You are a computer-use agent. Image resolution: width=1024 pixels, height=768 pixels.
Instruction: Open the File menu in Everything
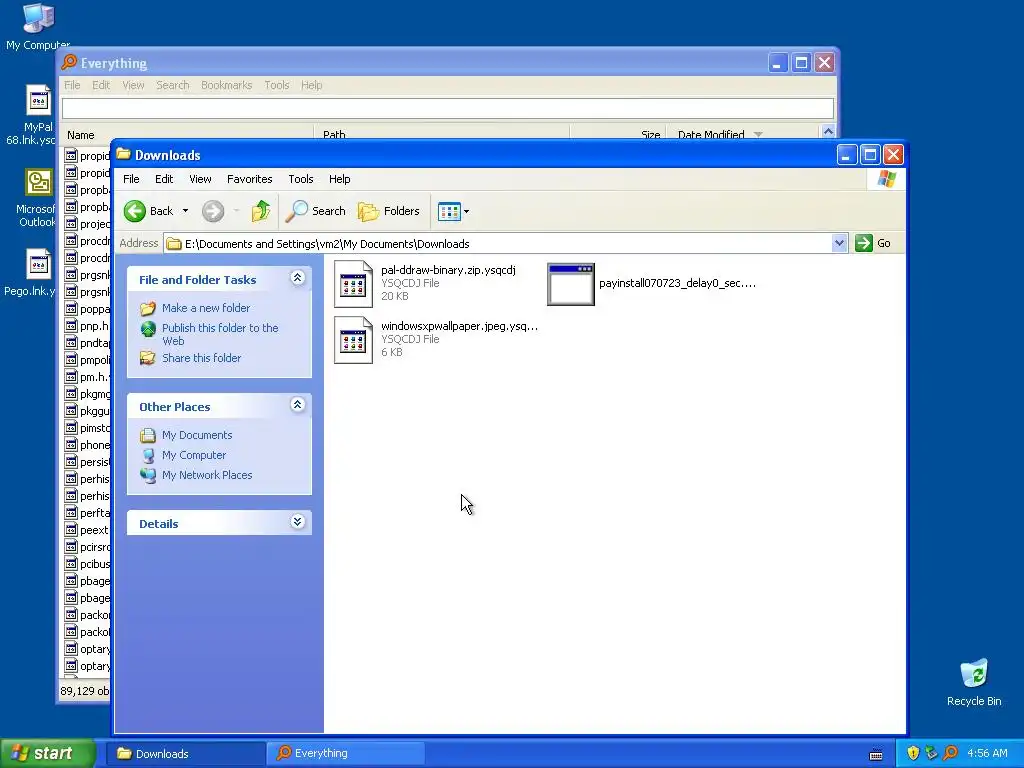coord(72,85)
